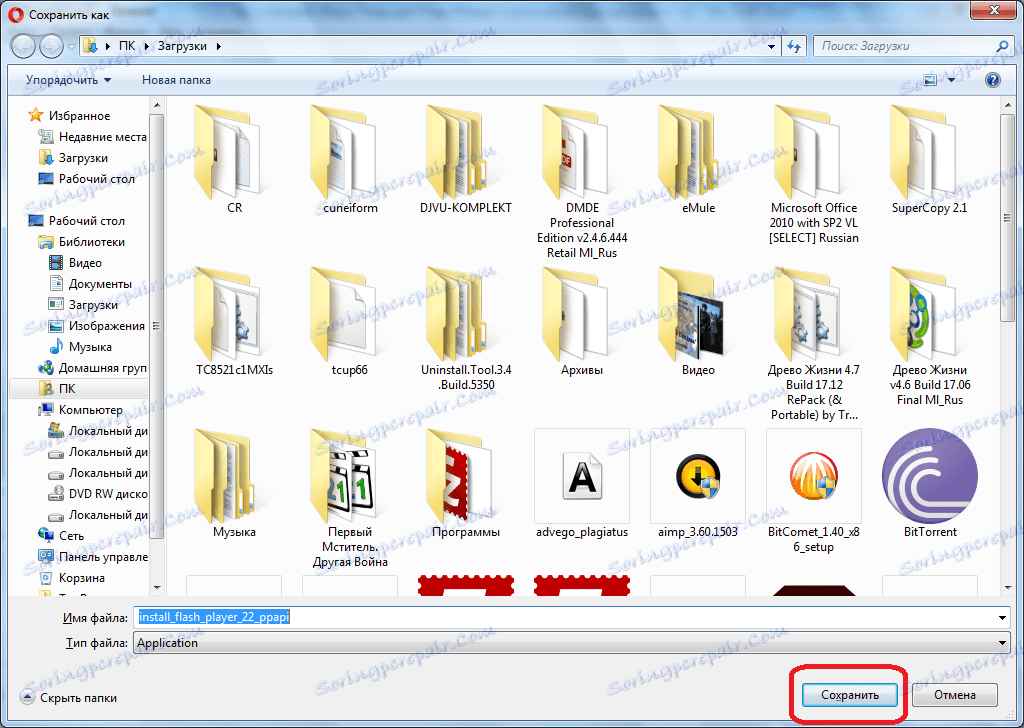The image size is (1024, 728).
Task: Select Изображения library
Action: click(97, 326)
